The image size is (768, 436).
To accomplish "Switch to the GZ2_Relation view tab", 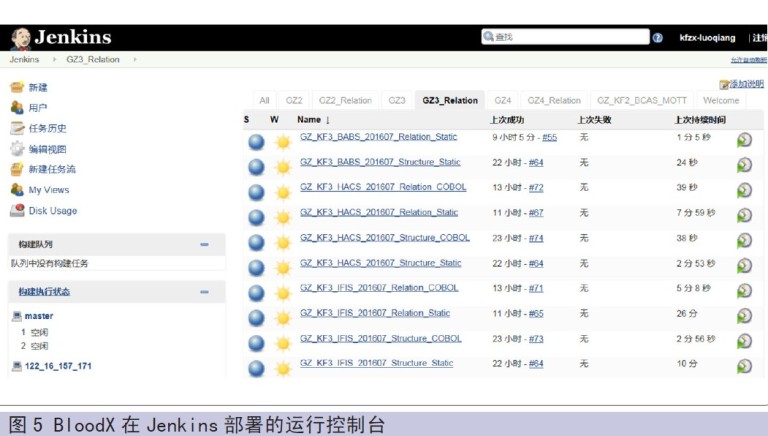I will [345, 100].
